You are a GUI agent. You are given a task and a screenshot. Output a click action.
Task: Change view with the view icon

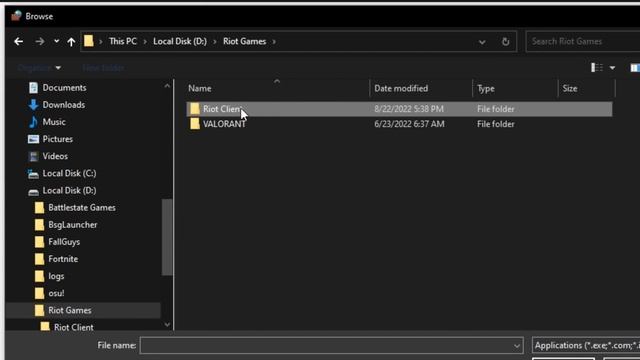[597, 68]
